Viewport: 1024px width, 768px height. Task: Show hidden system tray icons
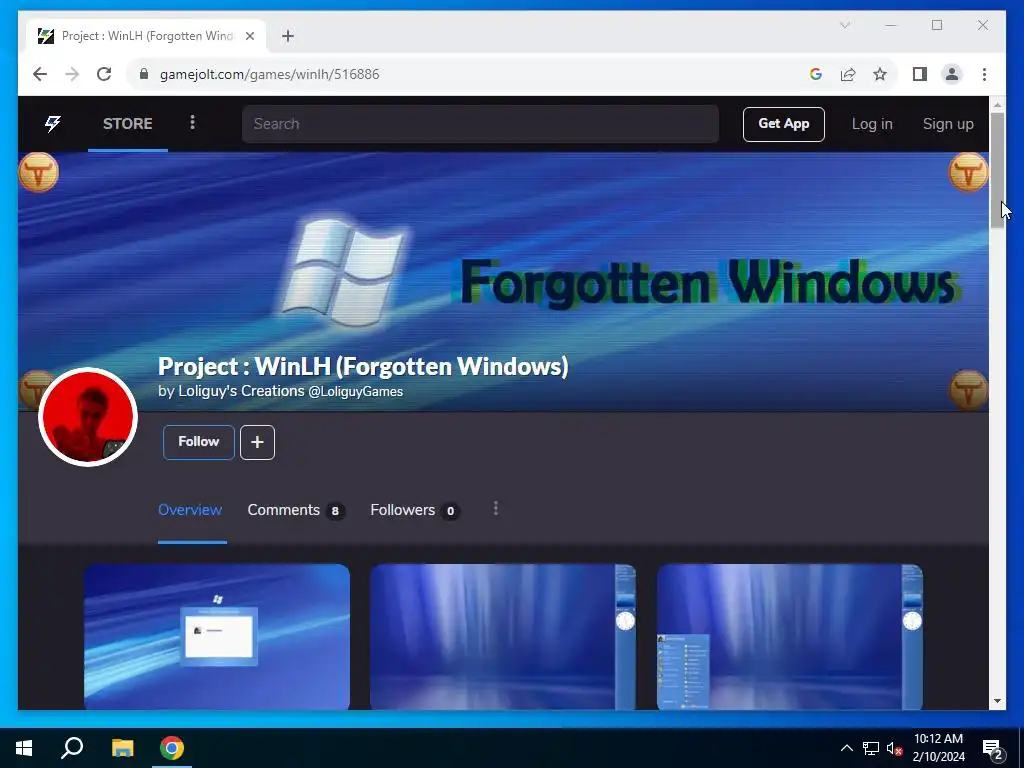point(846,748)
